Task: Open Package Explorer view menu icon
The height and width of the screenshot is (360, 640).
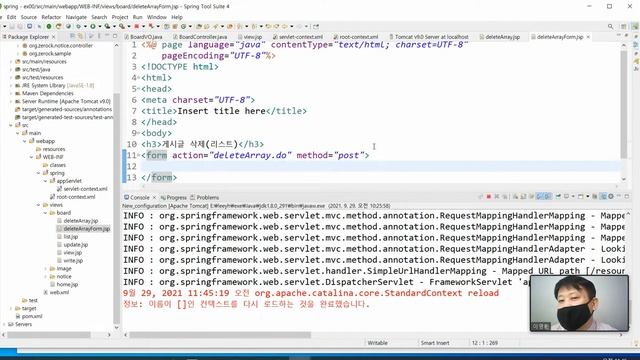Action: click(99, 36)
